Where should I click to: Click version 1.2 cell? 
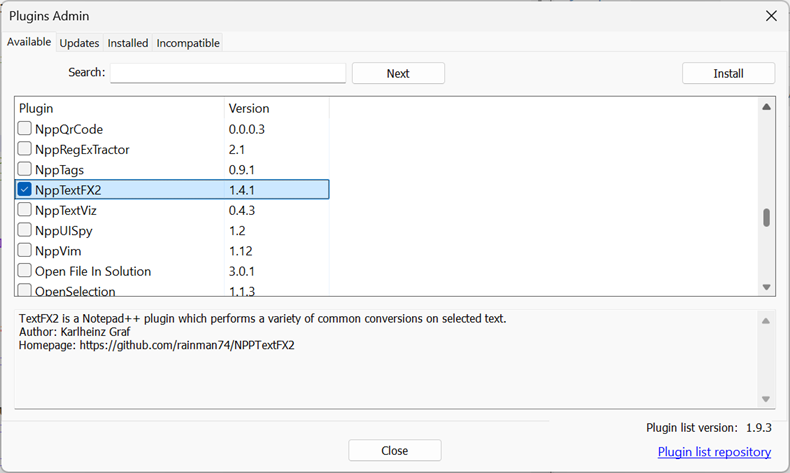coord(237,231)
